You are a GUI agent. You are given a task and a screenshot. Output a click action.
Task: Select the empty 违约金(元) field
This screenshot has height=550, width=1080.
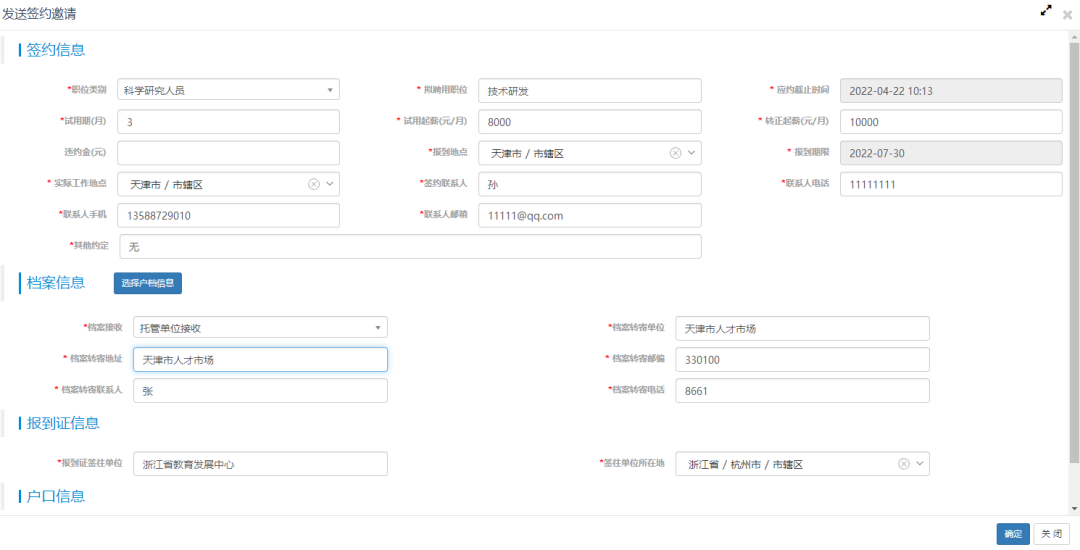[228, 153]
